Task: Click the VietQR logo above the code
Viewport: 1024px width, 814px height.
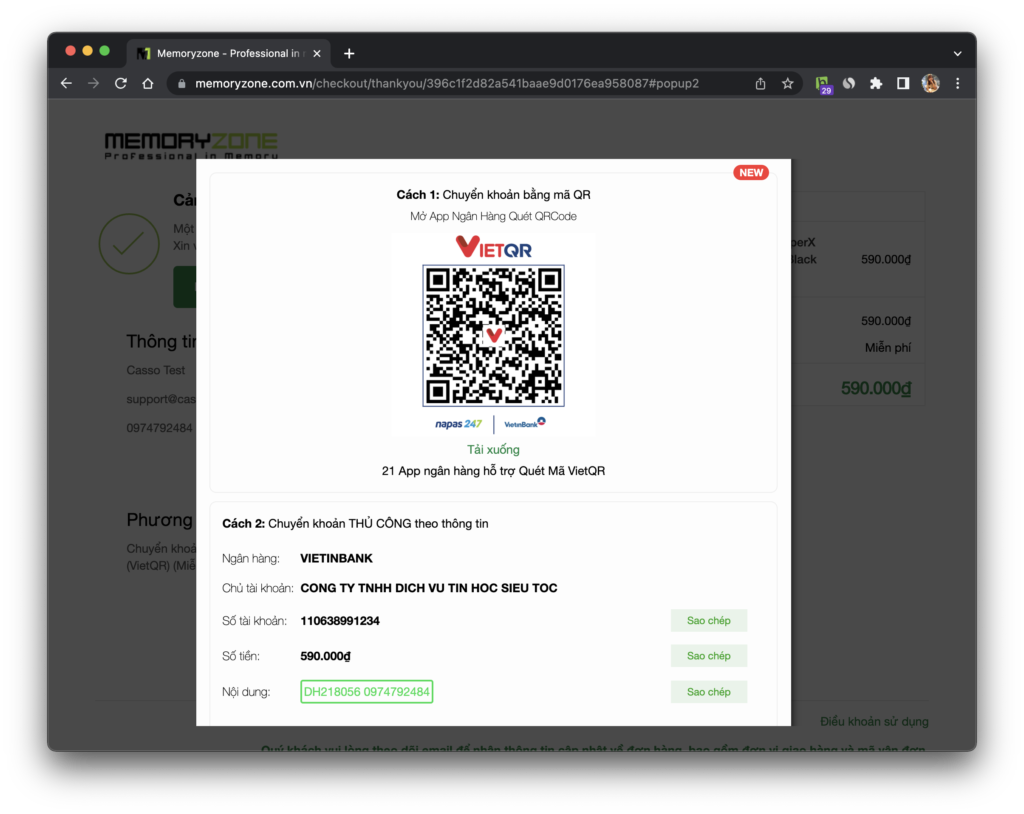Action: click(x=494, y=247)
